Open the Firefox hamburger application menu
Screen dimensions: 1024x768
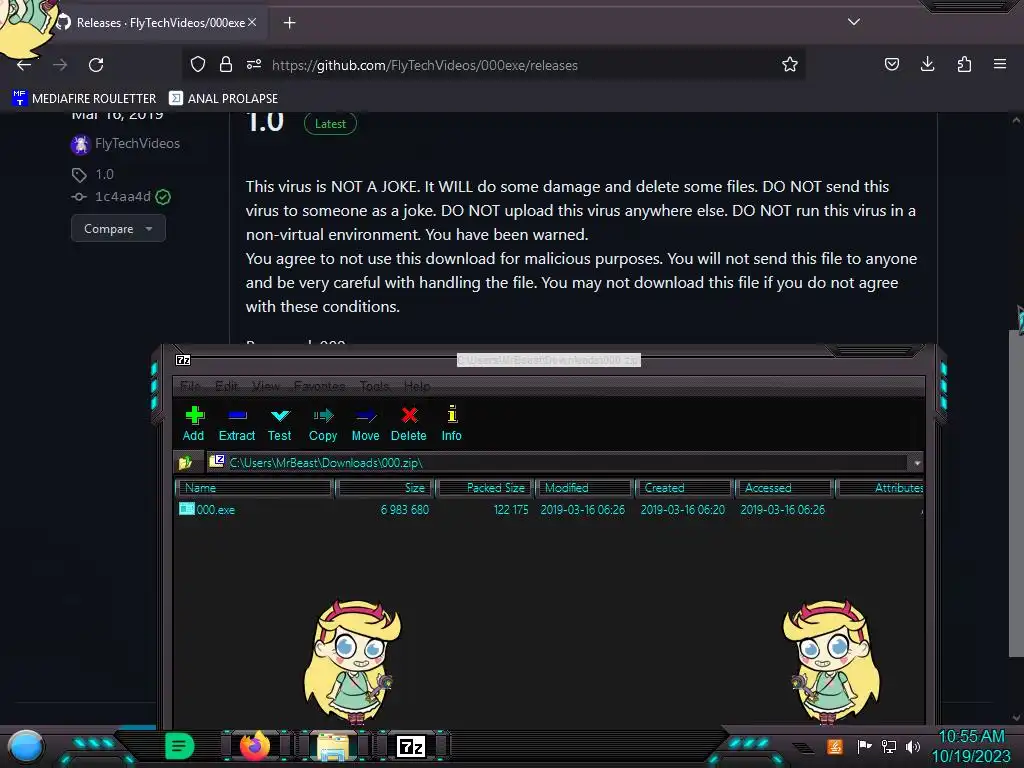pyautogui.click(x=1000, y=64)
